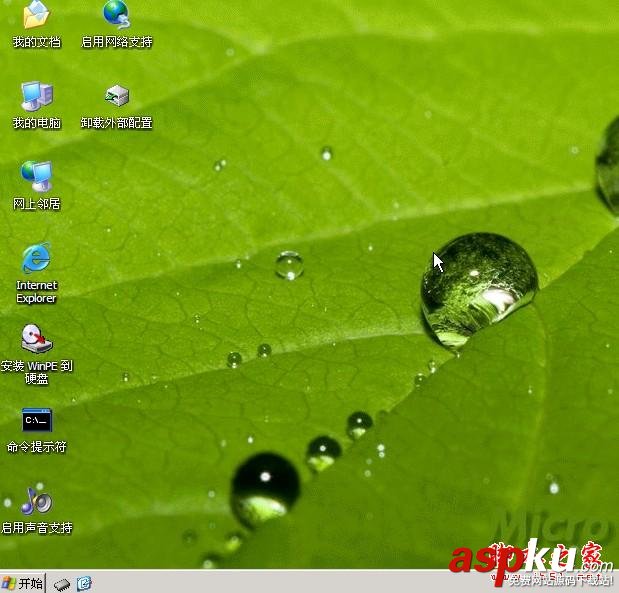Click the chip icon in quick launch
The width and height of the screenshot is (619, 593).
[x=61, y=584]
